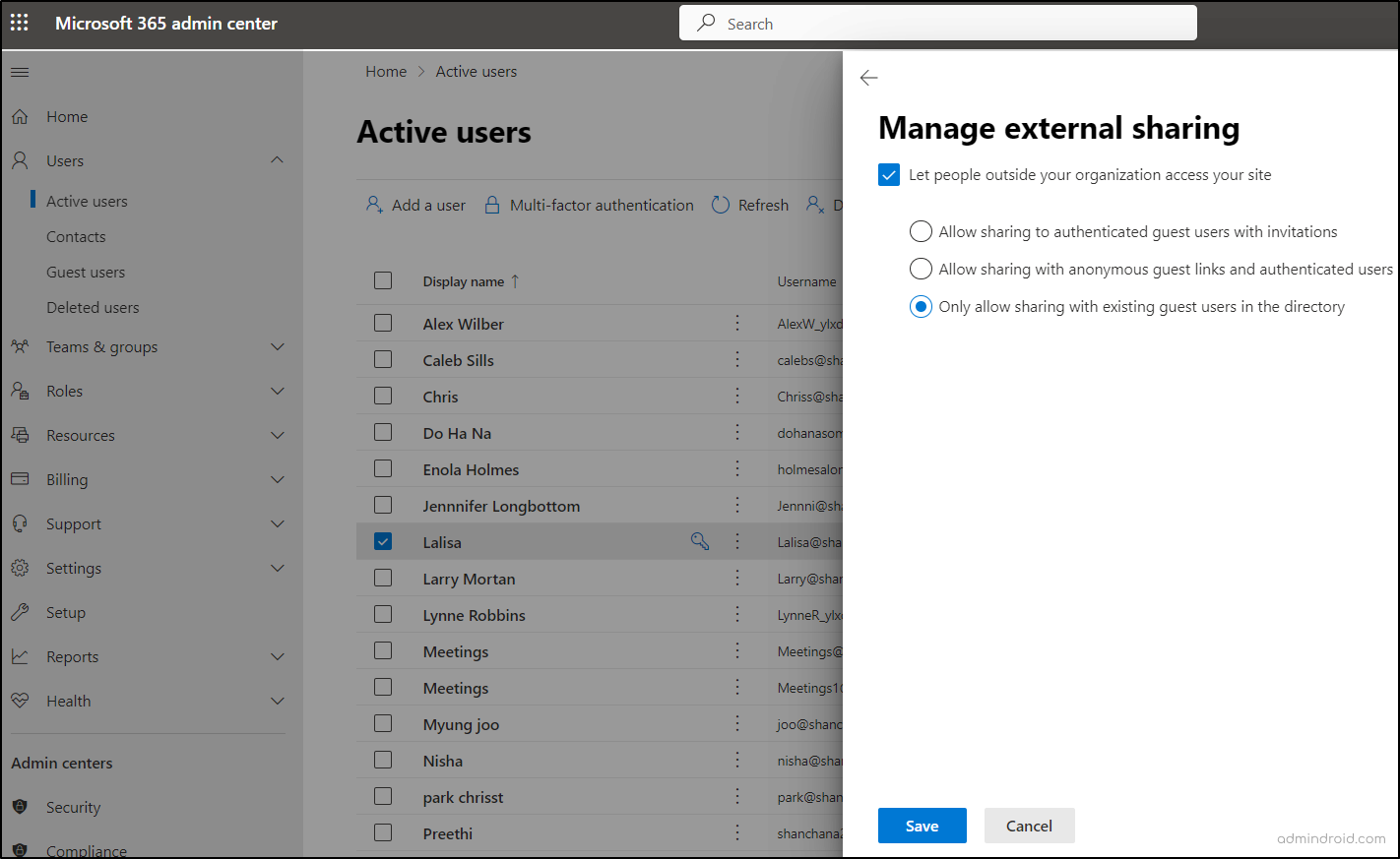This screenshot has width=1400, height=859.
Task: Open more actions for Alex Wilber
Action: pyautogui.click(x=736, y=323)
